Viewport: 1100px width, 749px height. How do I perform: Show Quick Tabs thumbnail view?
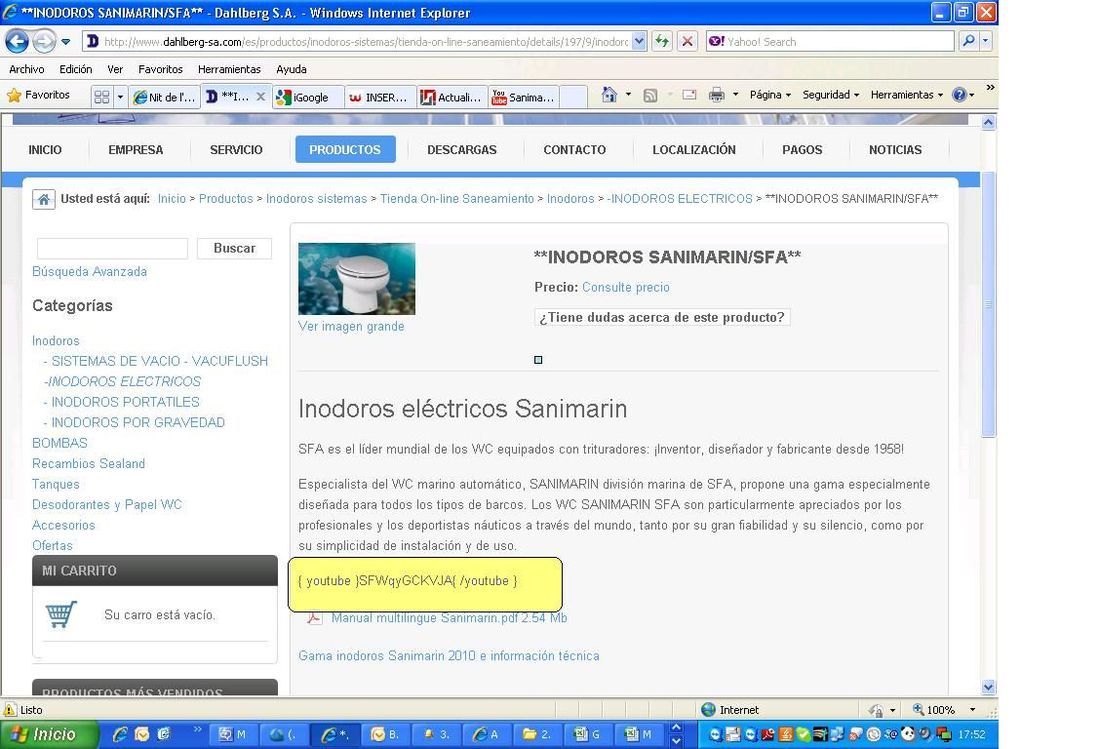tap(102, 97)
